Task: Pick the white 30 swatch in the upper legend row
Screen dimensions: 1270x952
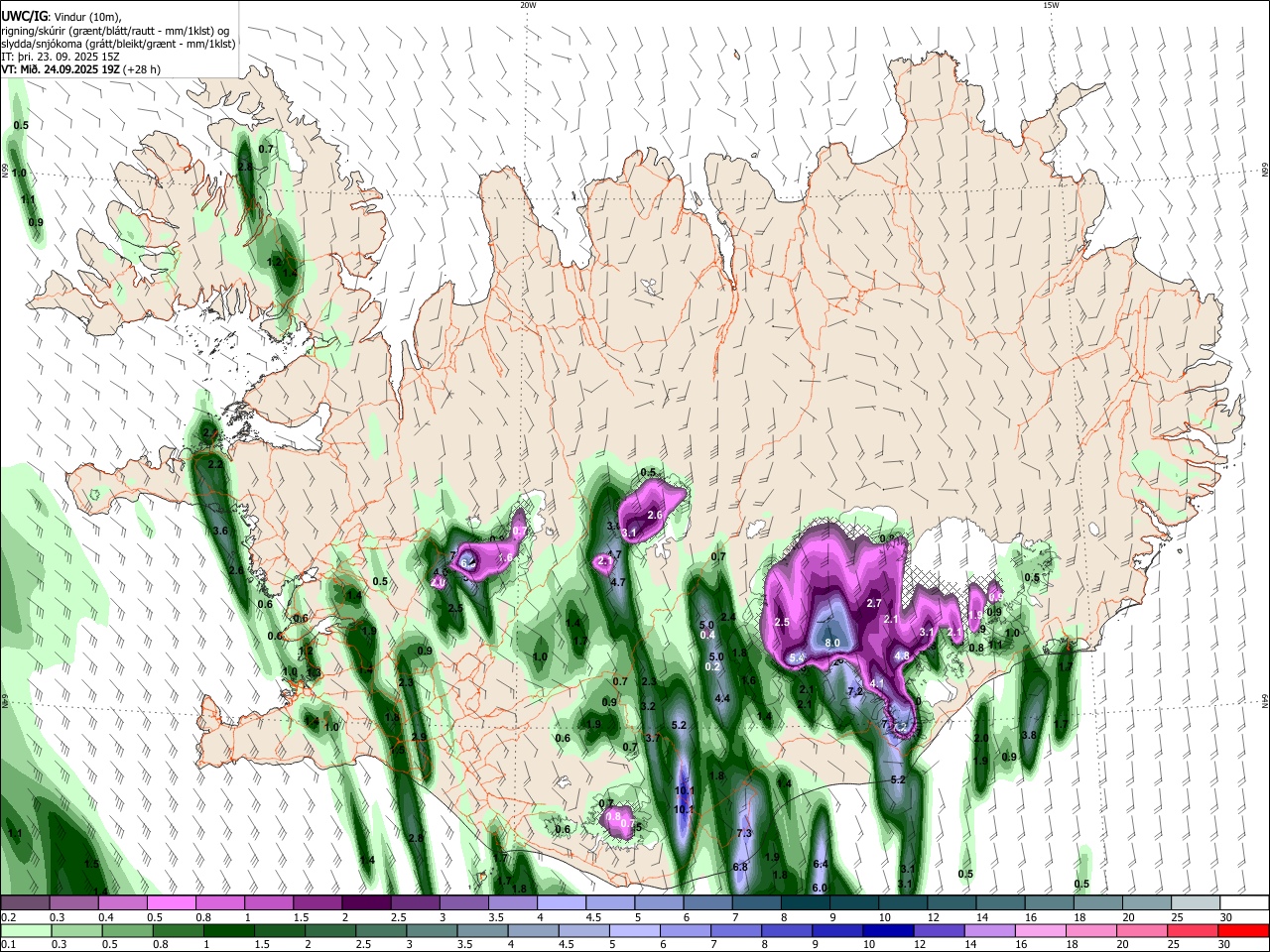Action: click(1244, 902)
